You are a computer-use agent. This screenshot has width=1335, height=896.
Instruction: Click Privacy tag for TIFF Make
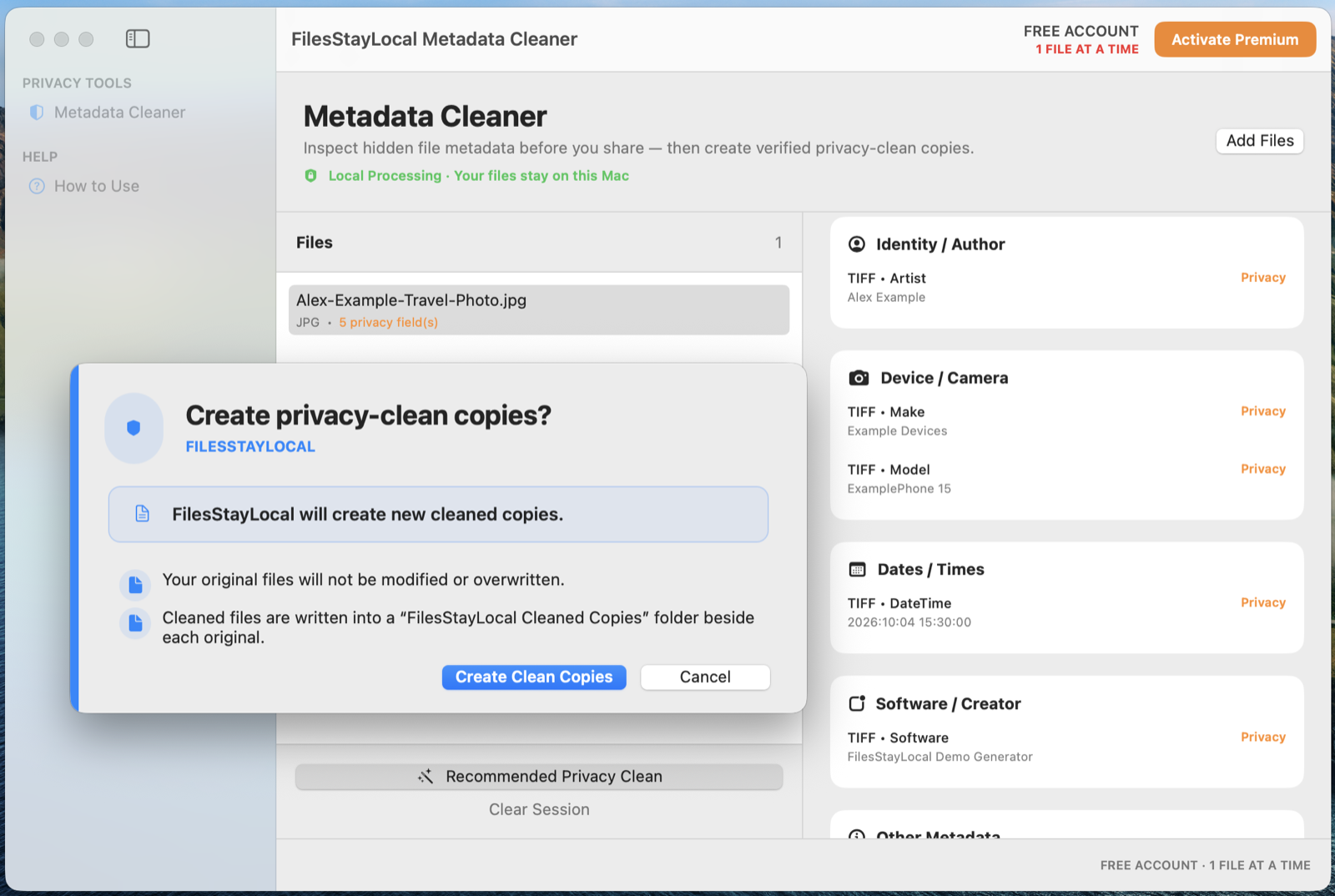(1262, 411)
